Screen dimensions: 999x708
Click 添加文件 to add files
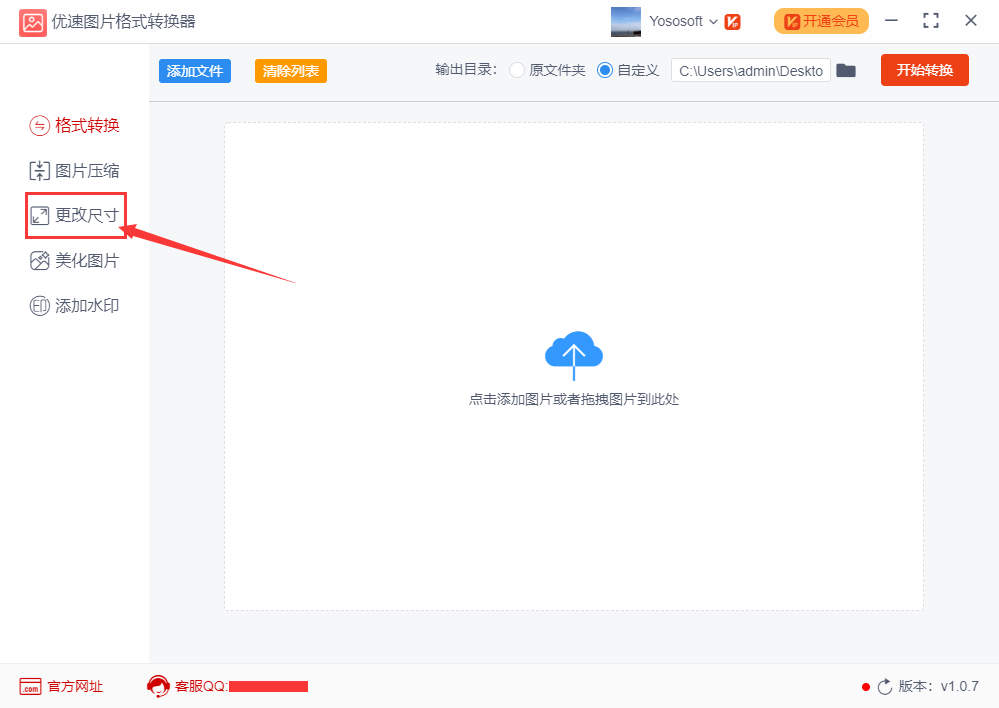[194, 70]
